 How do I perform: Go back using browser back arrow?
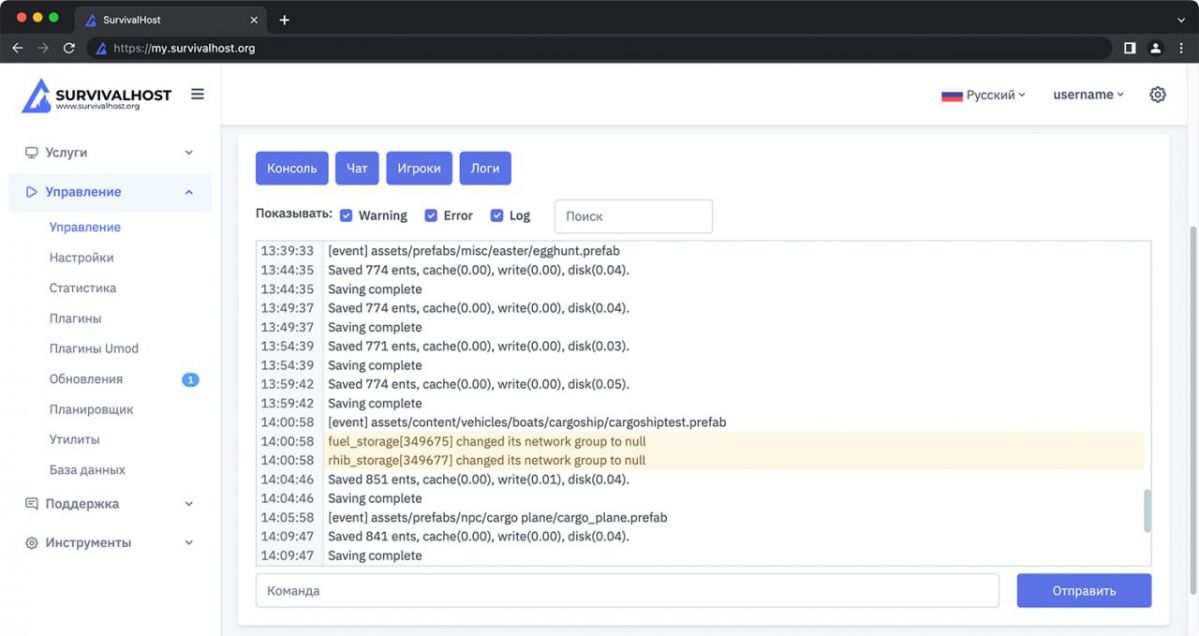click(x=18, y=48)
